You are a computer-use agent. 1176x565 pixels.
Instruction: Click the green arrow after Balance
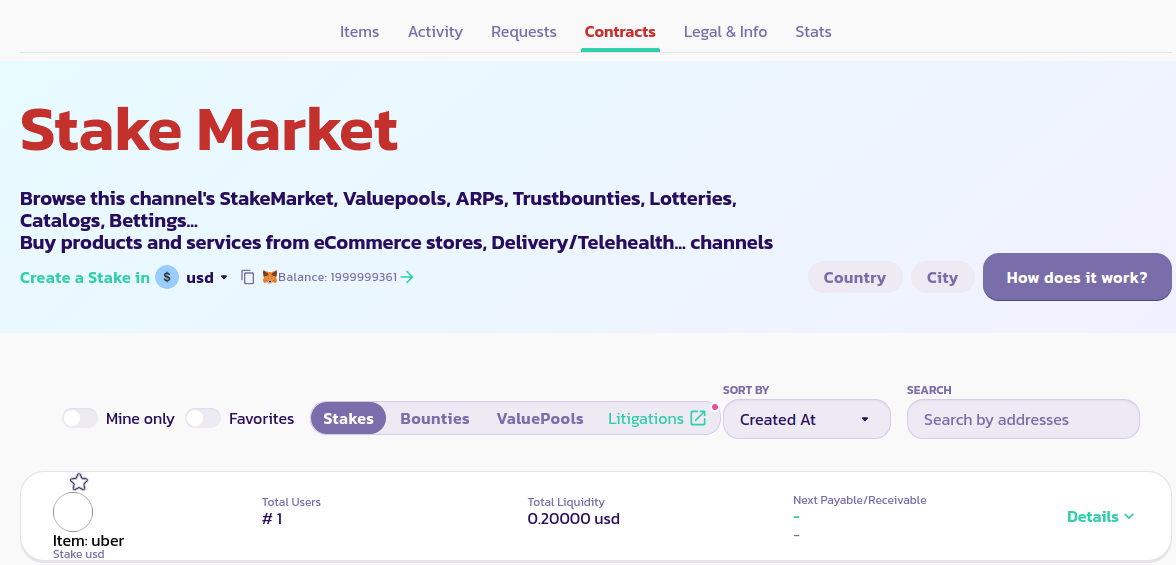click(407, 277)
